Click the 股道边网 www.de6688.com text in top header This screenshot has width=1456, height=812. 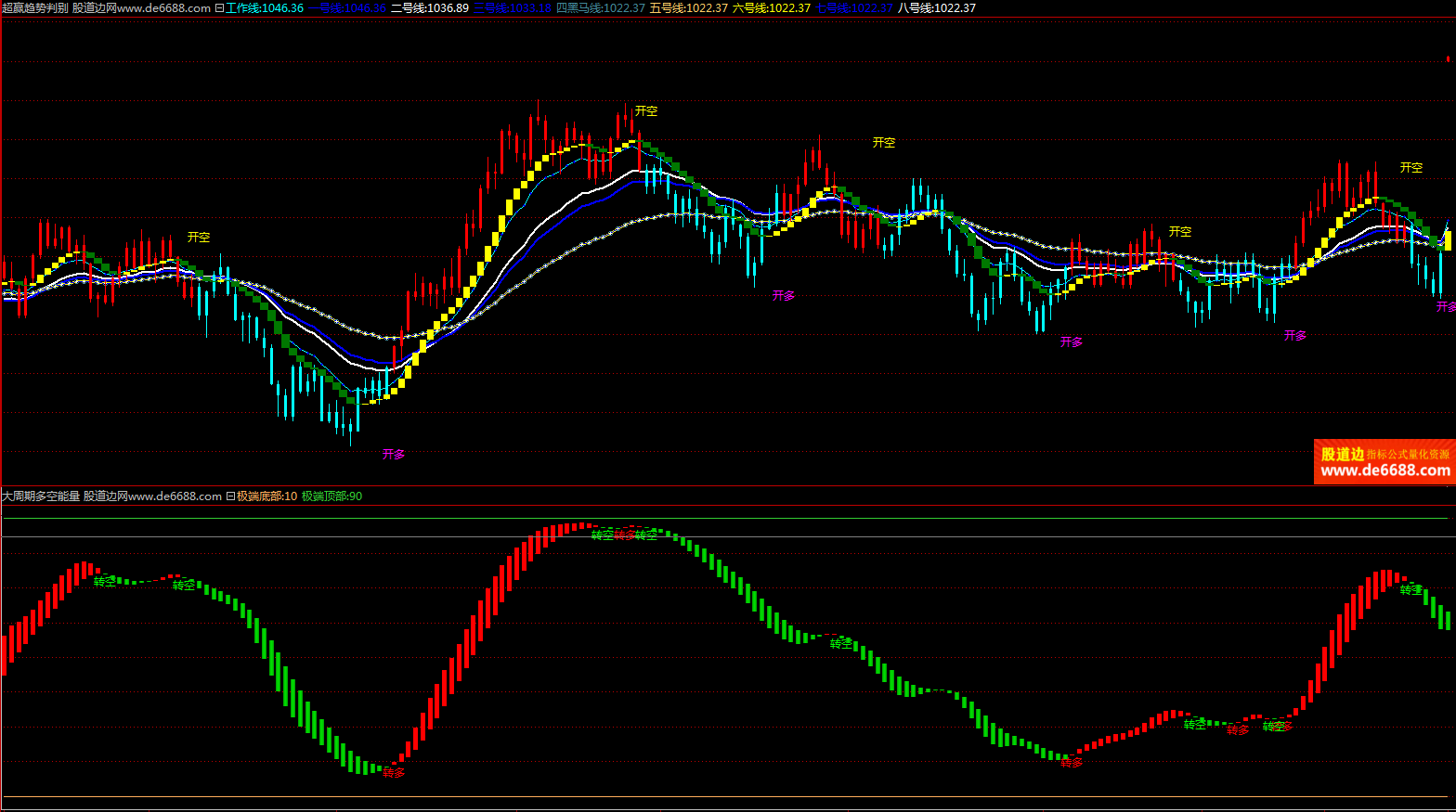point(141,8)
